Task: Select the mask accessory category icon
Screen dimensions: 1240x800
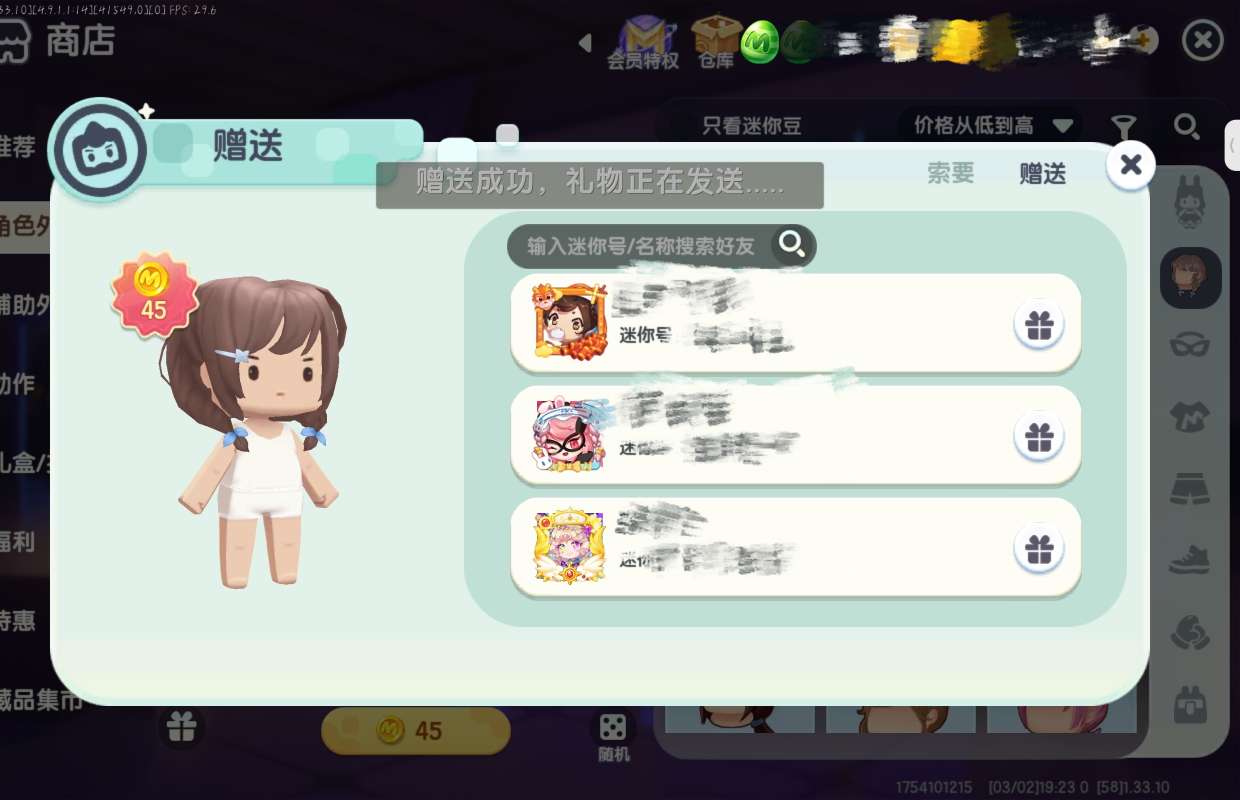Action: point(1190,345)
